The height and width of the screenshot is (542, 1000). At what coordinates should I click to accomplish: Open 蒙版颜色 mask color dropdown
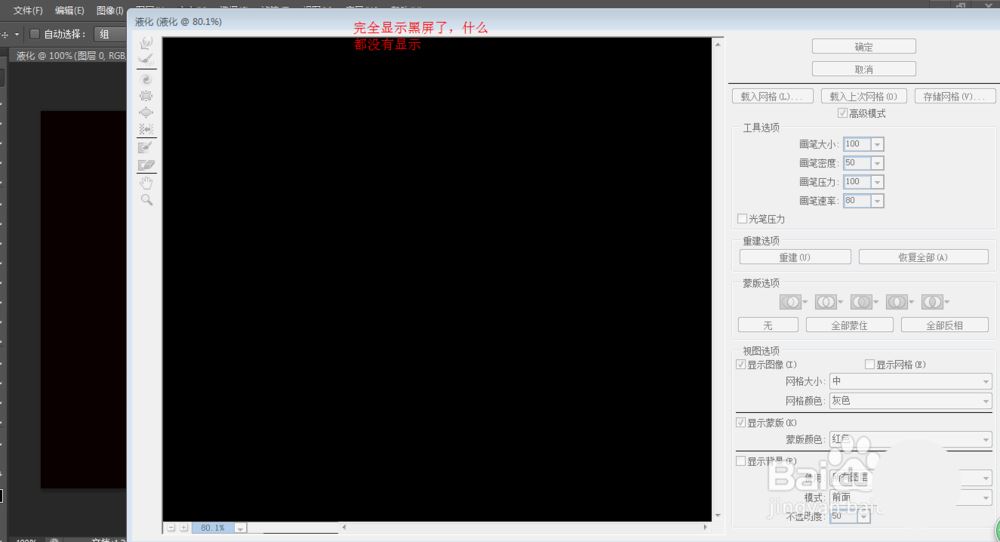pos(910,439)
